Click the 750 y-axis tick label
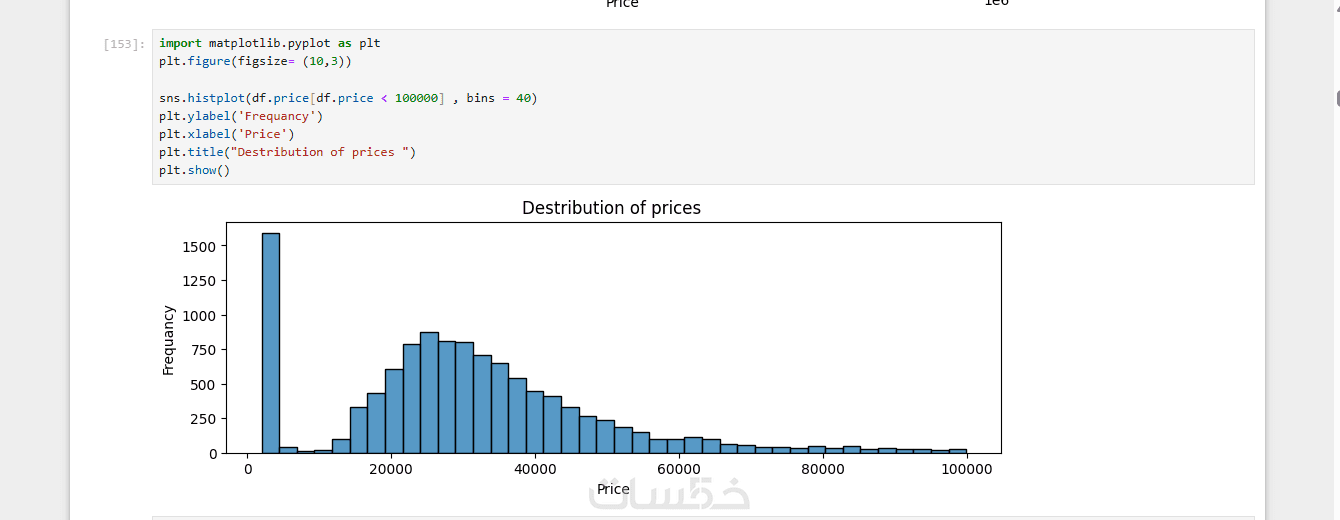The height and width of the screenshot is (520, 1340). [204, 350]
